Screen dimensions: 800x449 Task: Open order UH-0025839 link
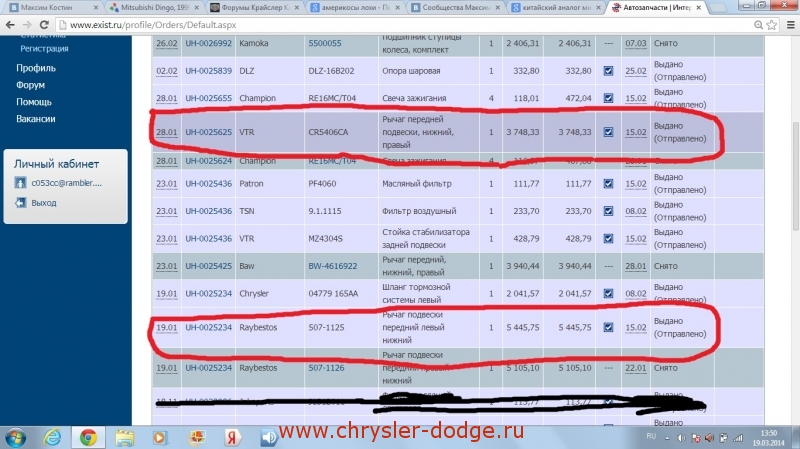coord(208,71)
